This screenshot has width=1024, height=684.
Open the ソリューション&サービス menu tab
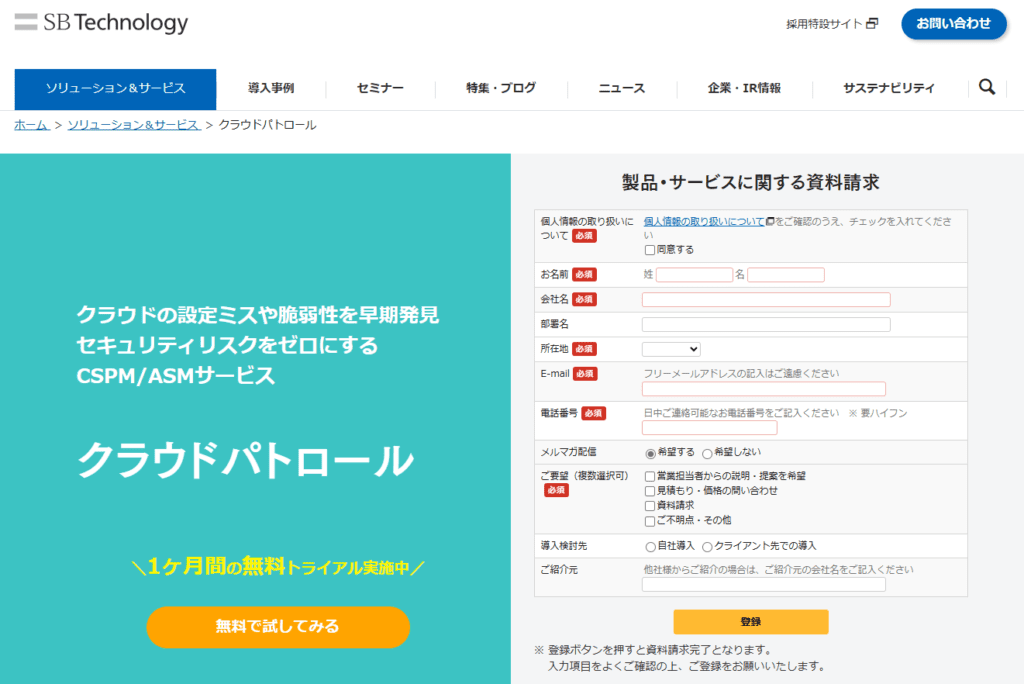[x=116, y=89]
